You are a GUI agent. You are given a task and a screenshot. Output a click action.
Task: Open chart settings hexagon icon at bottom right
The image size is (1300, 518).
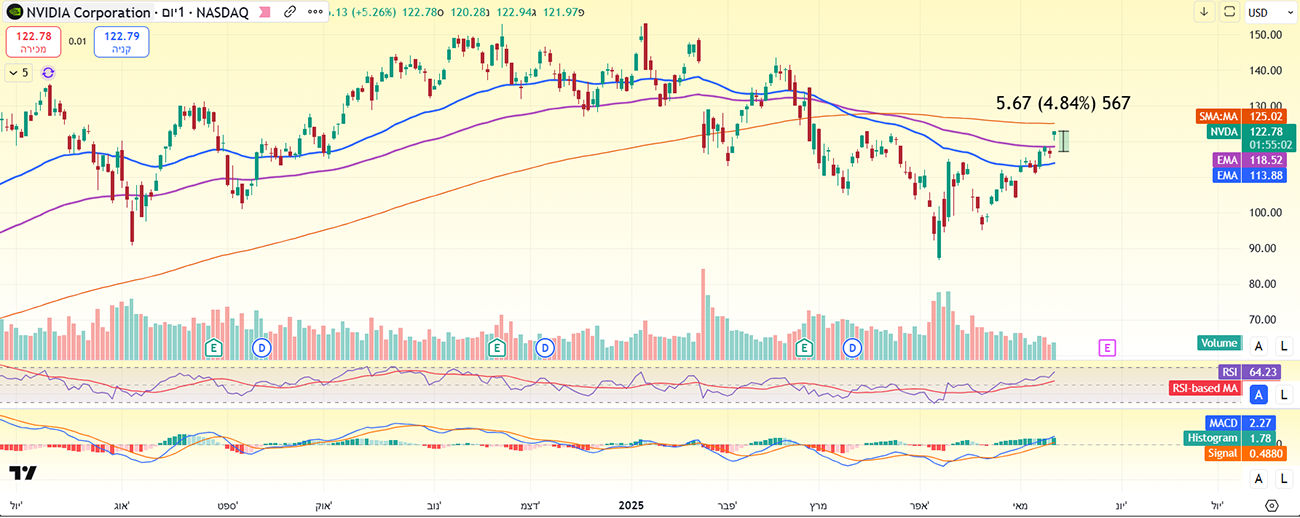[x=1271, y=505]
